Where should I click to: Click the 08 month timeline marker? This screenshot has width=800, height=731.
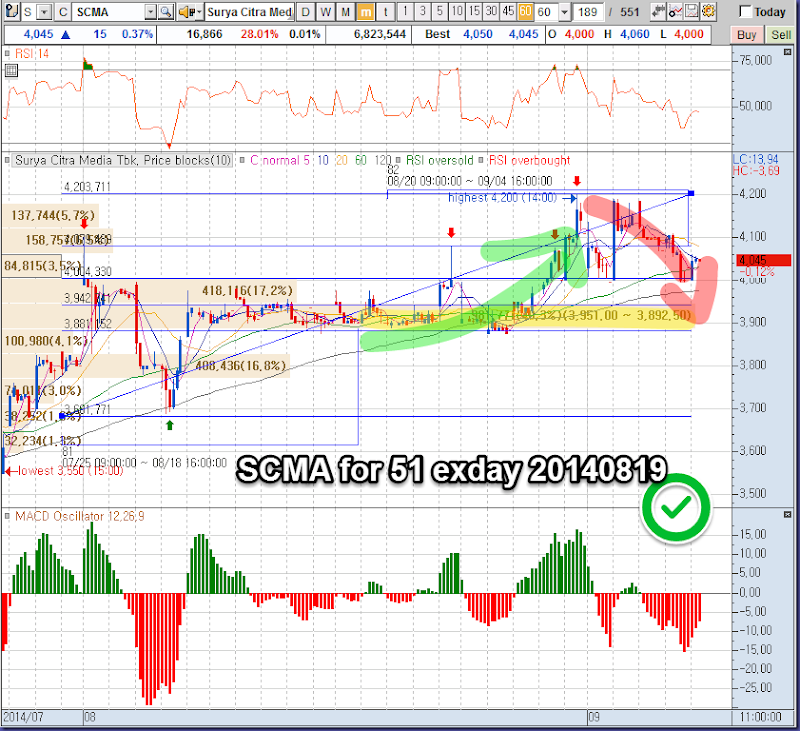coord(89,717)
